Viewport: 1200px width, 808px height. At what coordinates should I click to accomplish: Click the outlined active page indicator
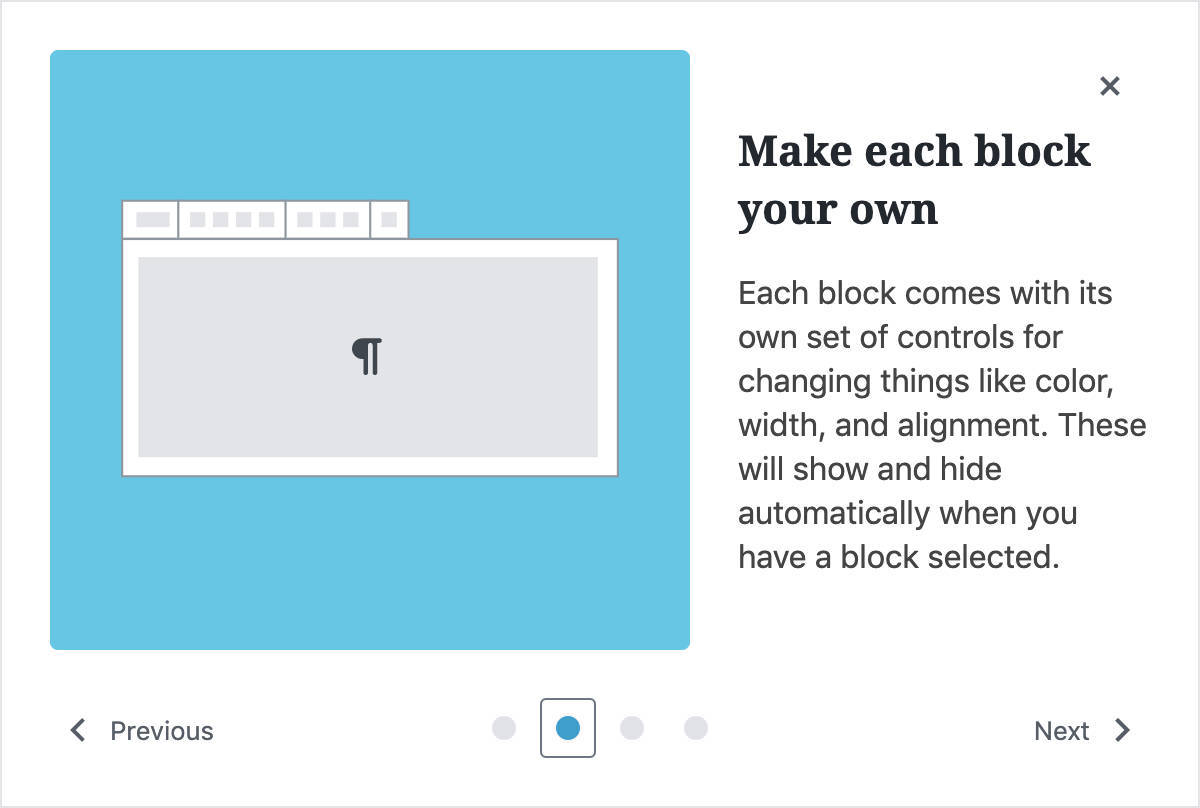(x=568, y=728)
